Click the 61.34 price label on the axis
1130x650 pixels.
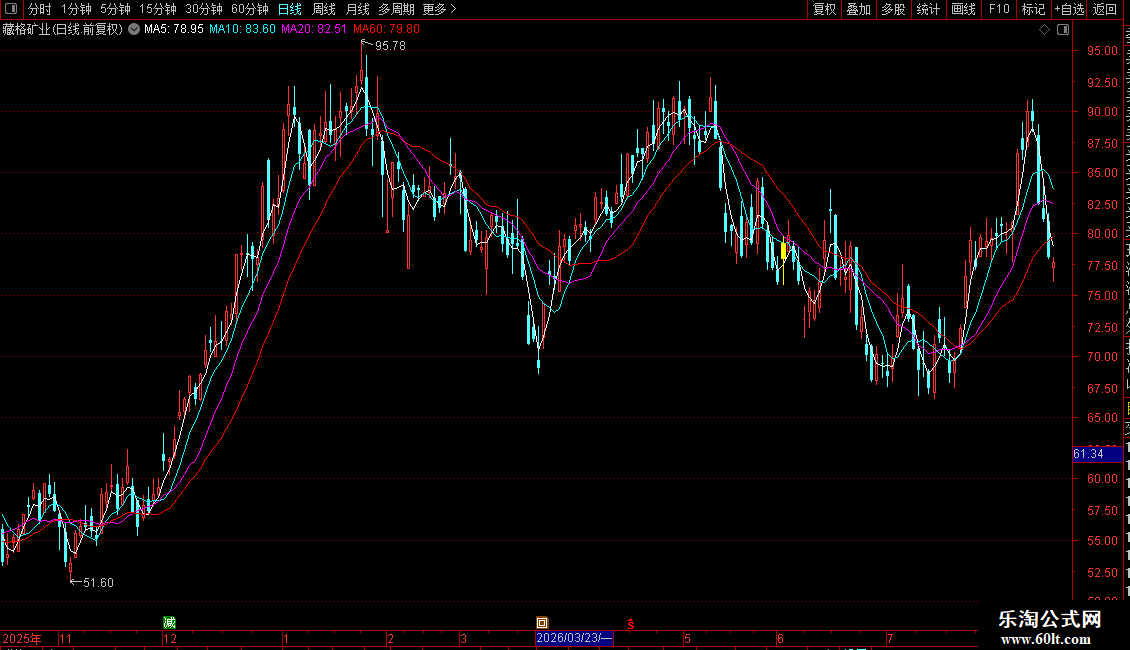pyautogui.click(x=1097, y=454)
